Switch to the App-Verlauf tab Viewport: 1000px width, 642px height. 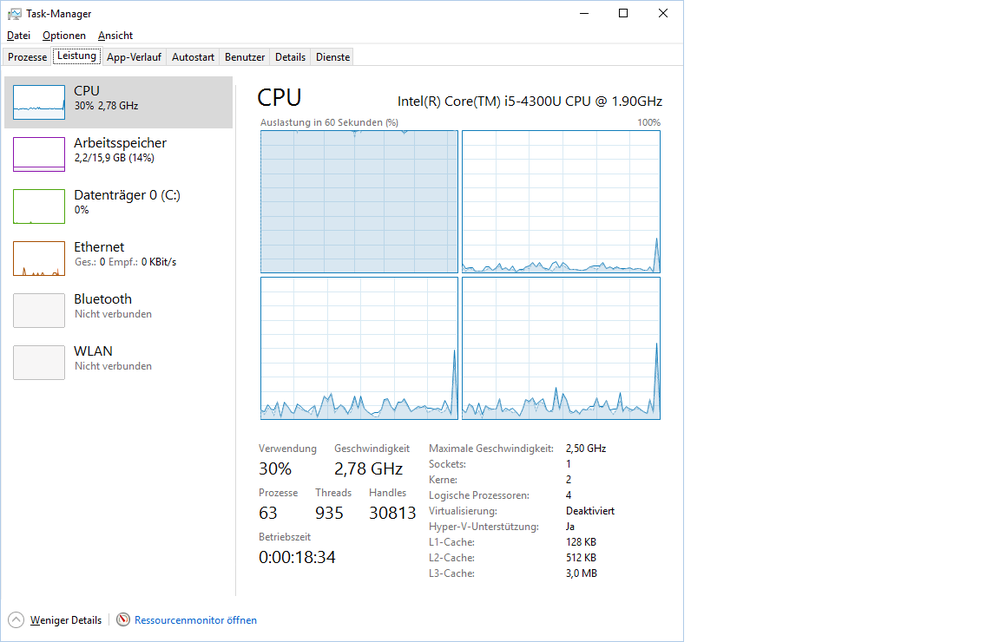tap(134, 57)
